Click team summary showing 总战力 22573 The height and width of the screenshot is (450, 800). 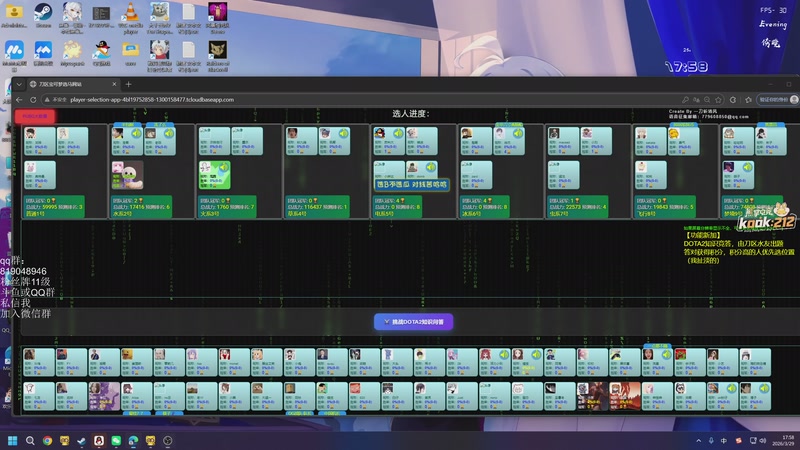(x=578, y=207)
